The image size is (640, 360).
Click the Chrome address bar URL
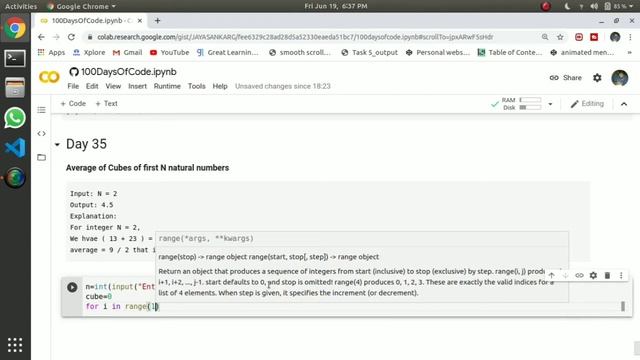[295, 37]
